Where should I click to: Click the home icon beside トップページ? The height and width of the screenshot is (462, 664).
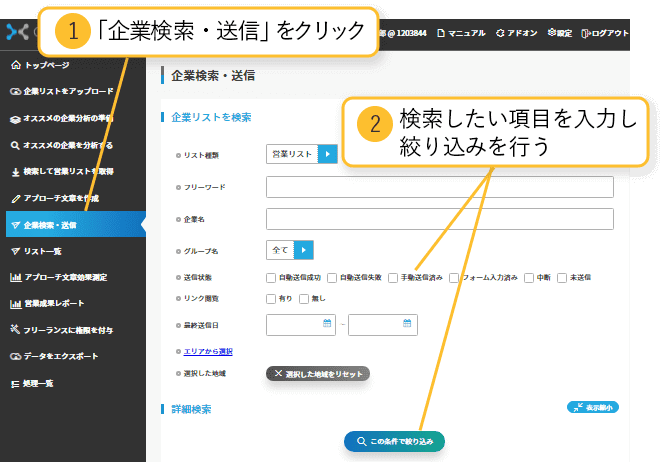point(16,65)
